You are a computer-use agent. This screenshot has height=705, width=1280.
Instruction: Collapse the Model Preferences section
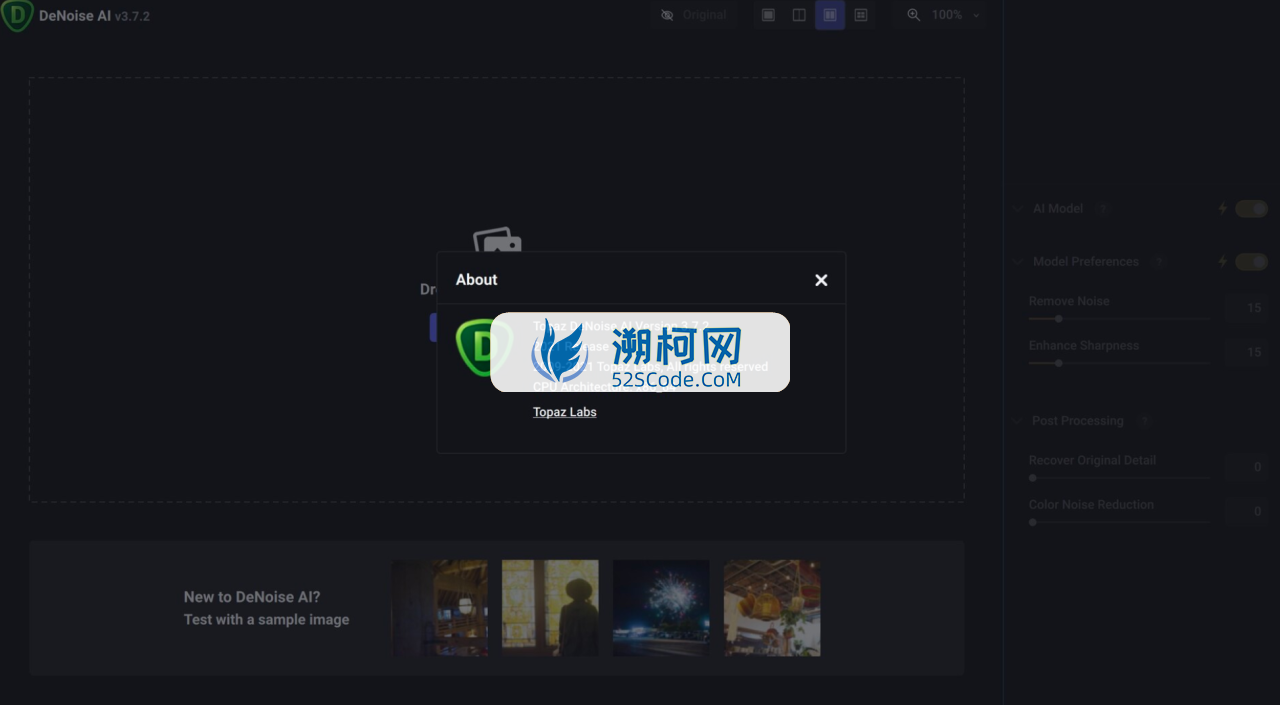pos(1016,262)
